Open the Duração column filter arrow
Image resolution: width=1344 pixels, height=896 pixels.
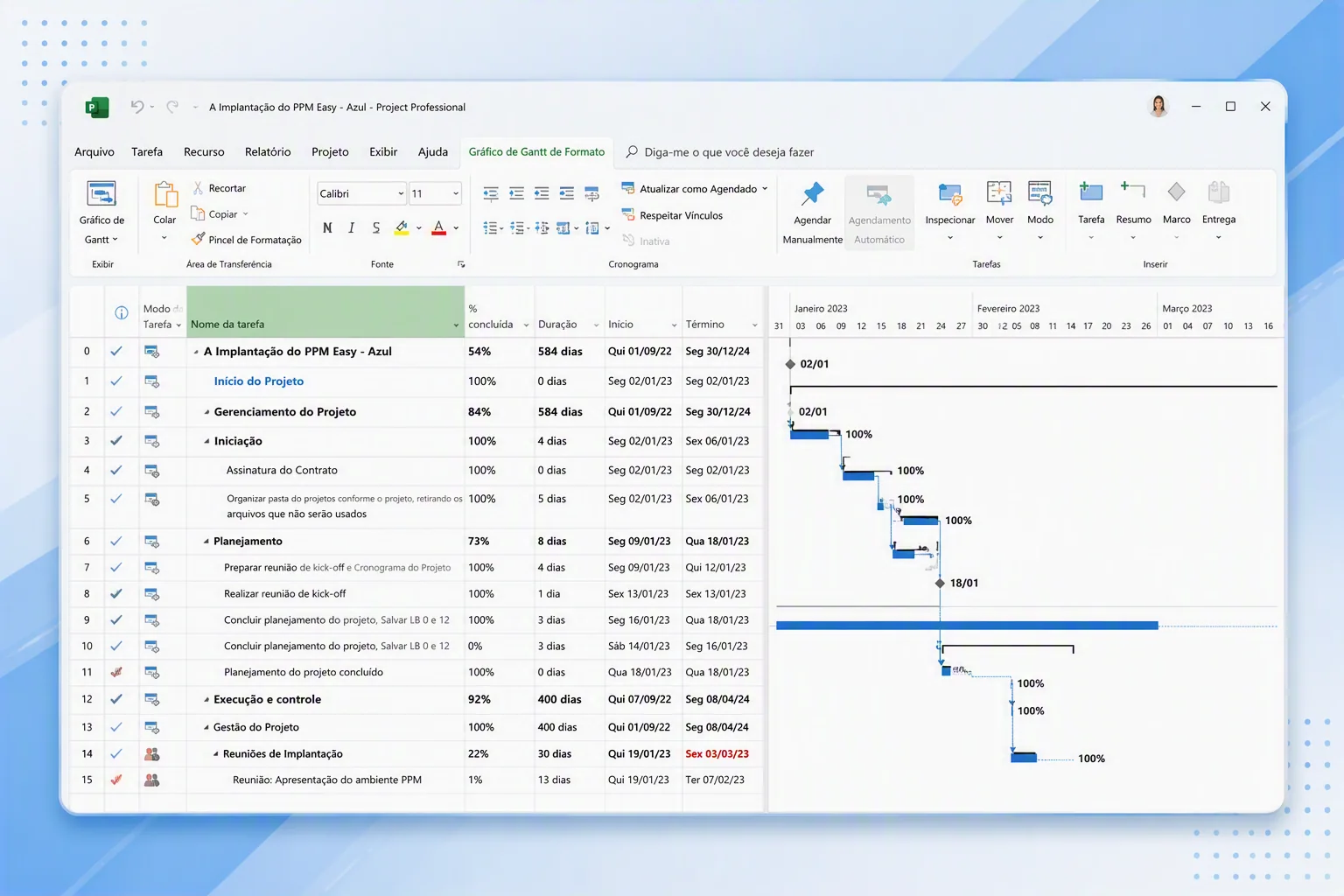(597, 325)
